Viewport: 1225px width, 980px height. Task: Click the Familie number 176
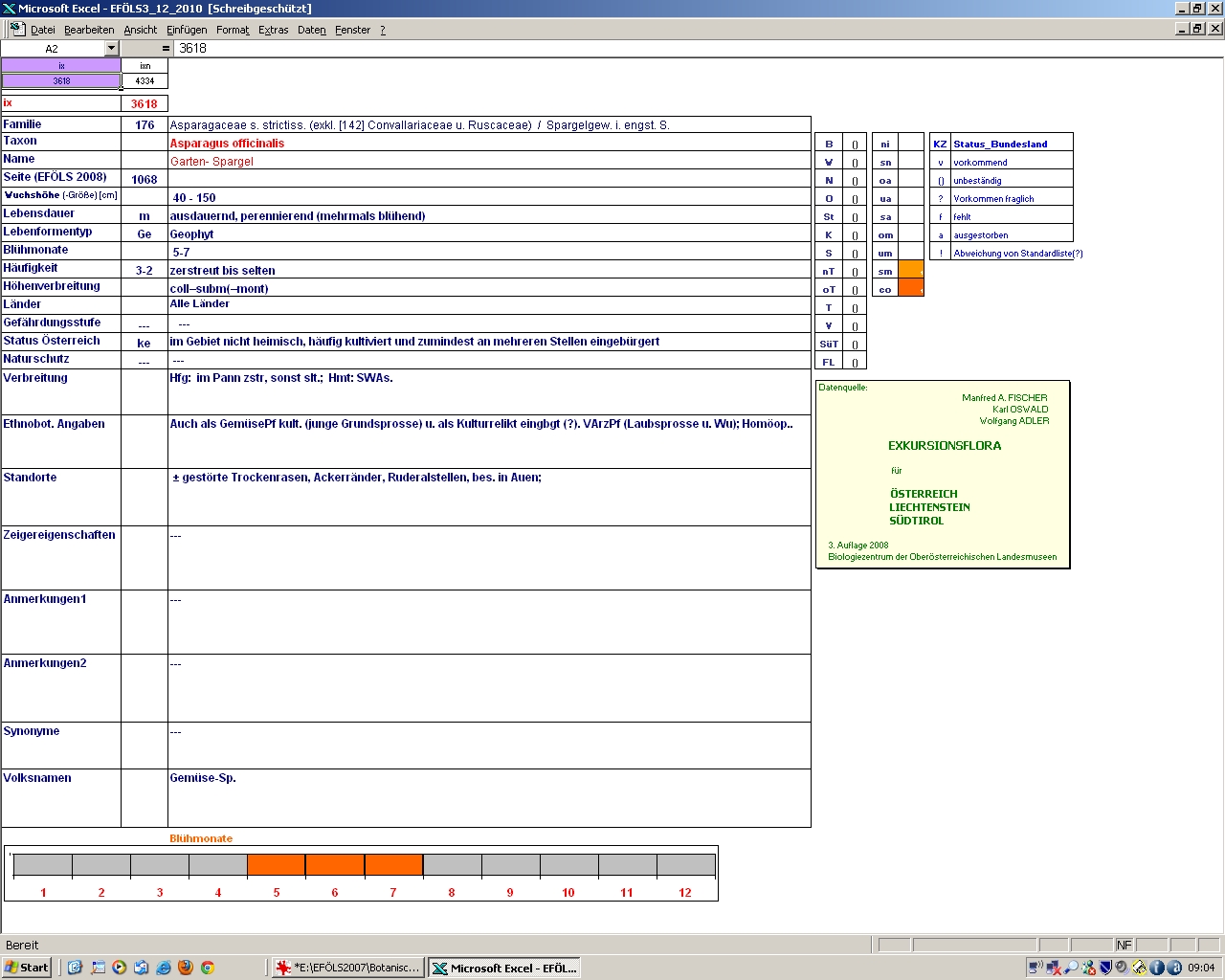[145, 125]
